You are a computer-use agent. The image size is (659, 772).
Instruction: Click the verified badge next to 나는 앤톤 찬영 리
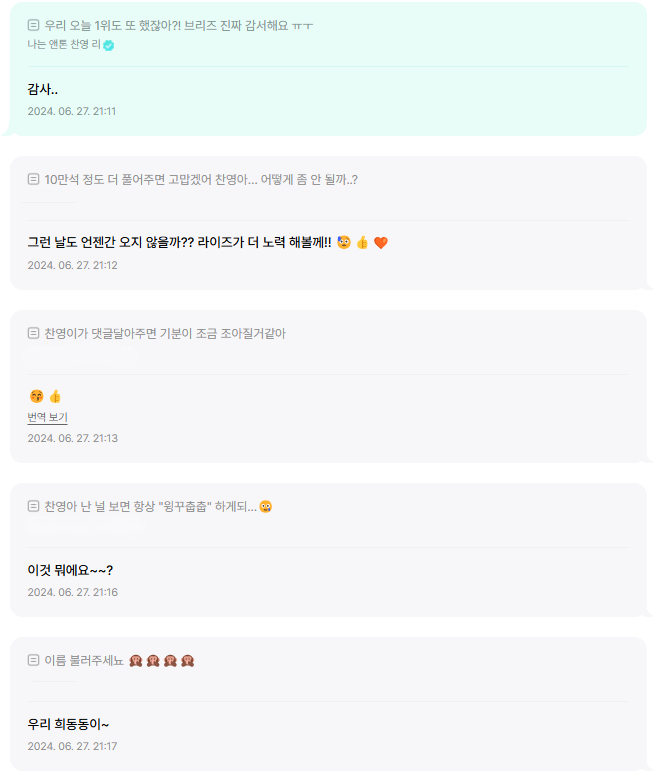pos(108,46)
